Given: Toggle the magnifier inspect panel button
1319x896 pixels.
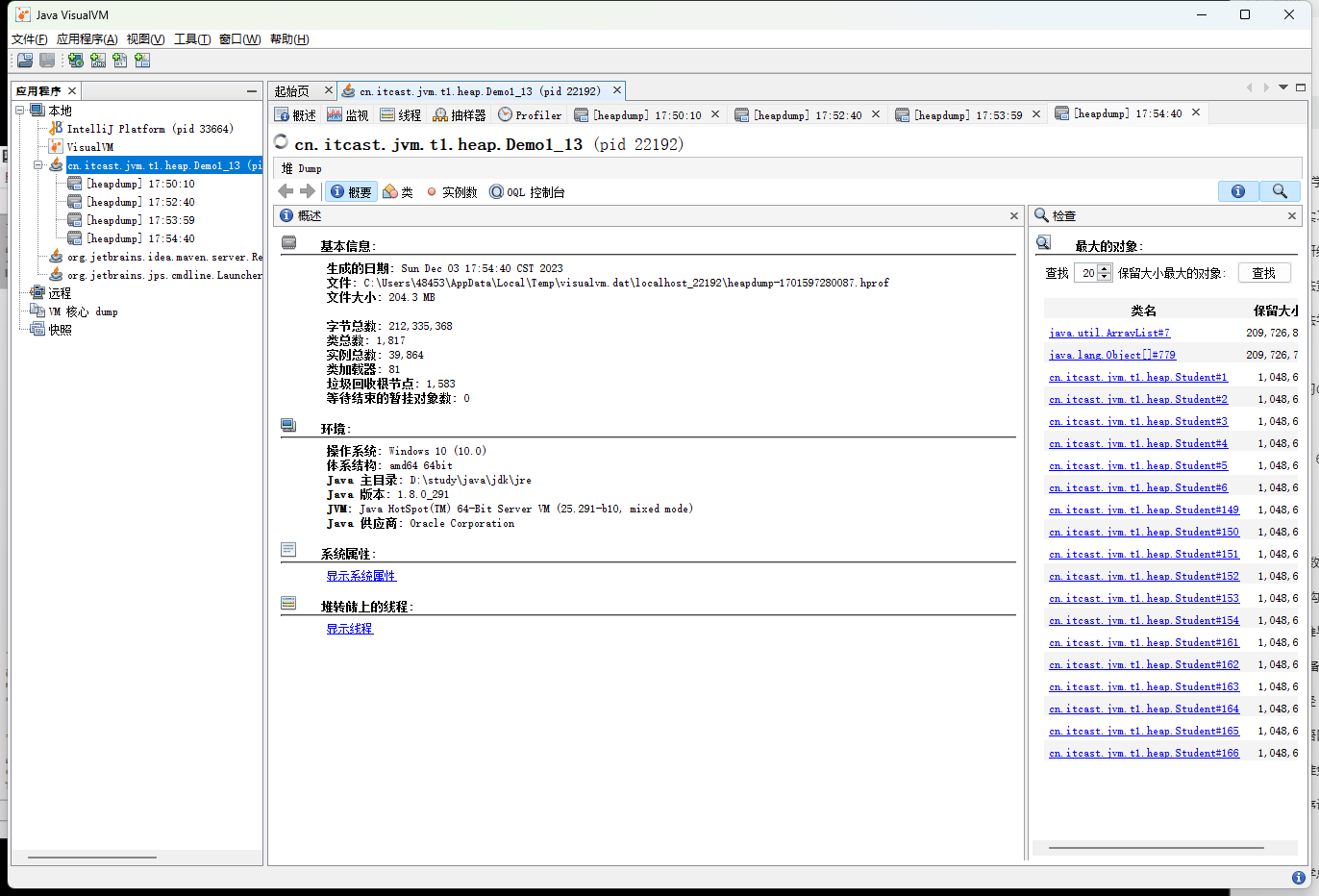Looking at the screenshot, I should point(1280,191).
